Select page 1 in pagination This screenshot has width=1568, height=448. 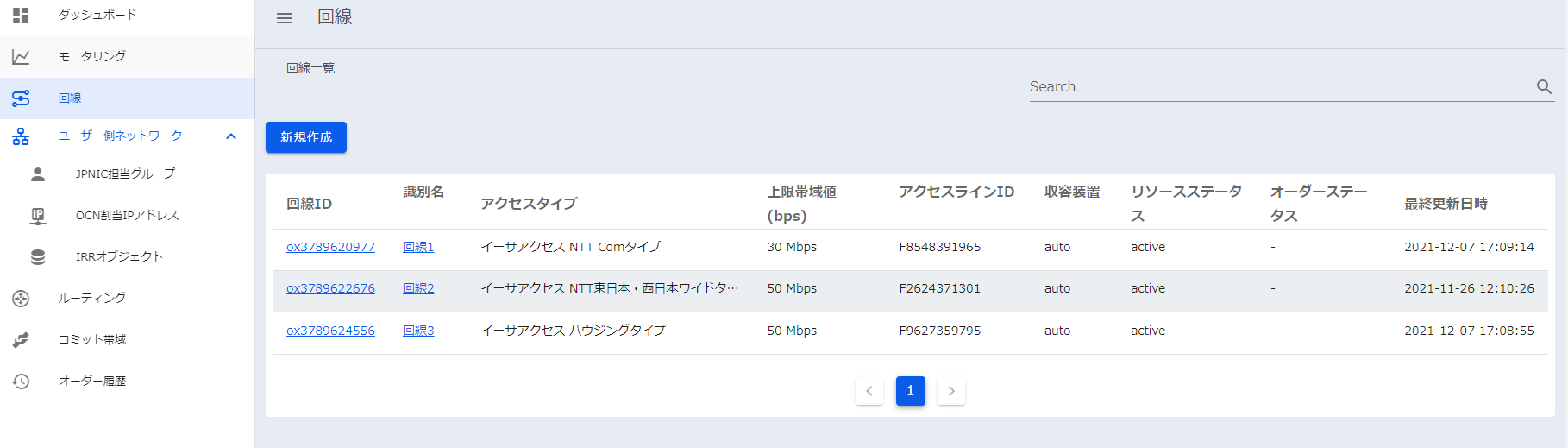tap(910, 391)
